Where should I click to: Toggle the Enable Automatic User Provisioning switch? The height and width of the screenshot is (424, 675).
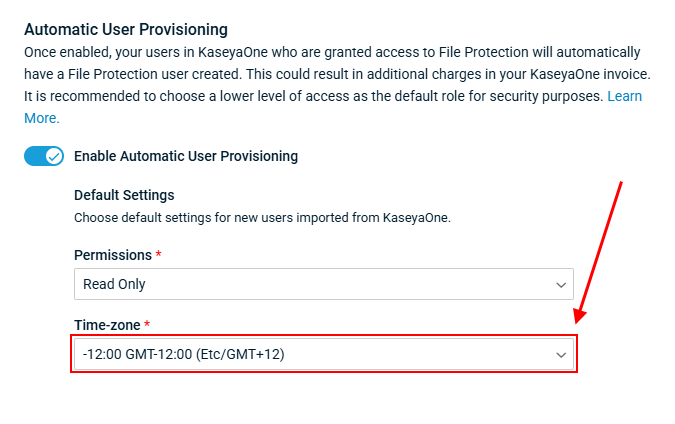43,156
